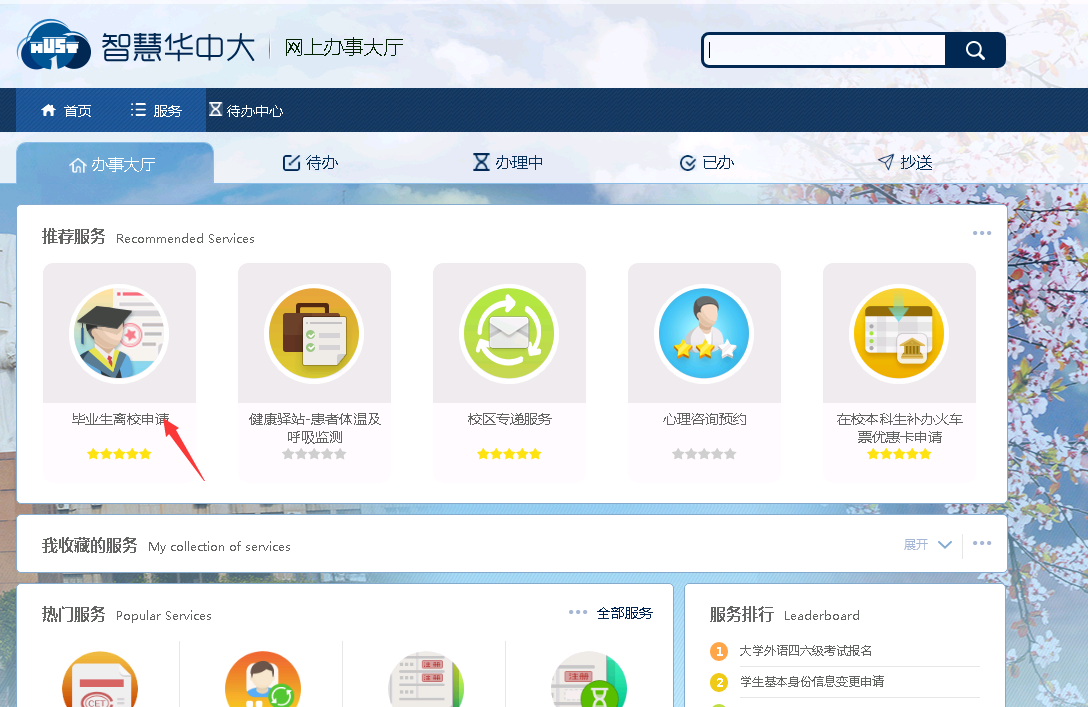Screen dimensions: 1088x707
Task: Open the hourglass registration icon in 热门服务
Action: pyautogui.click(x=589, y=680)
